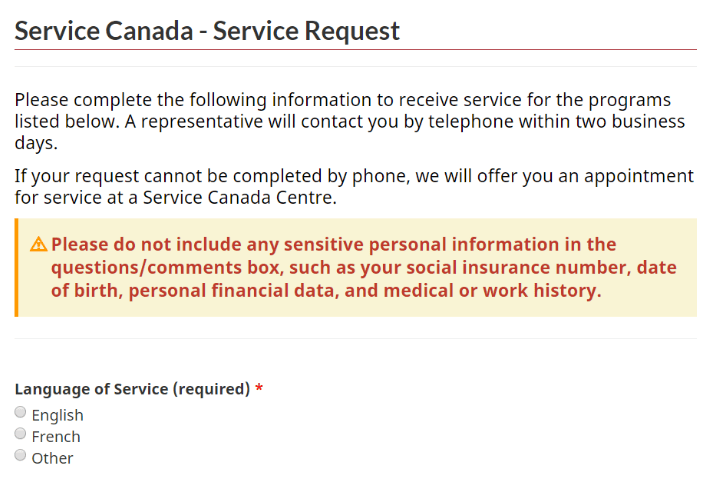
Task: Click the "Please complete the following information" paragraph
Action: (342, 101)
